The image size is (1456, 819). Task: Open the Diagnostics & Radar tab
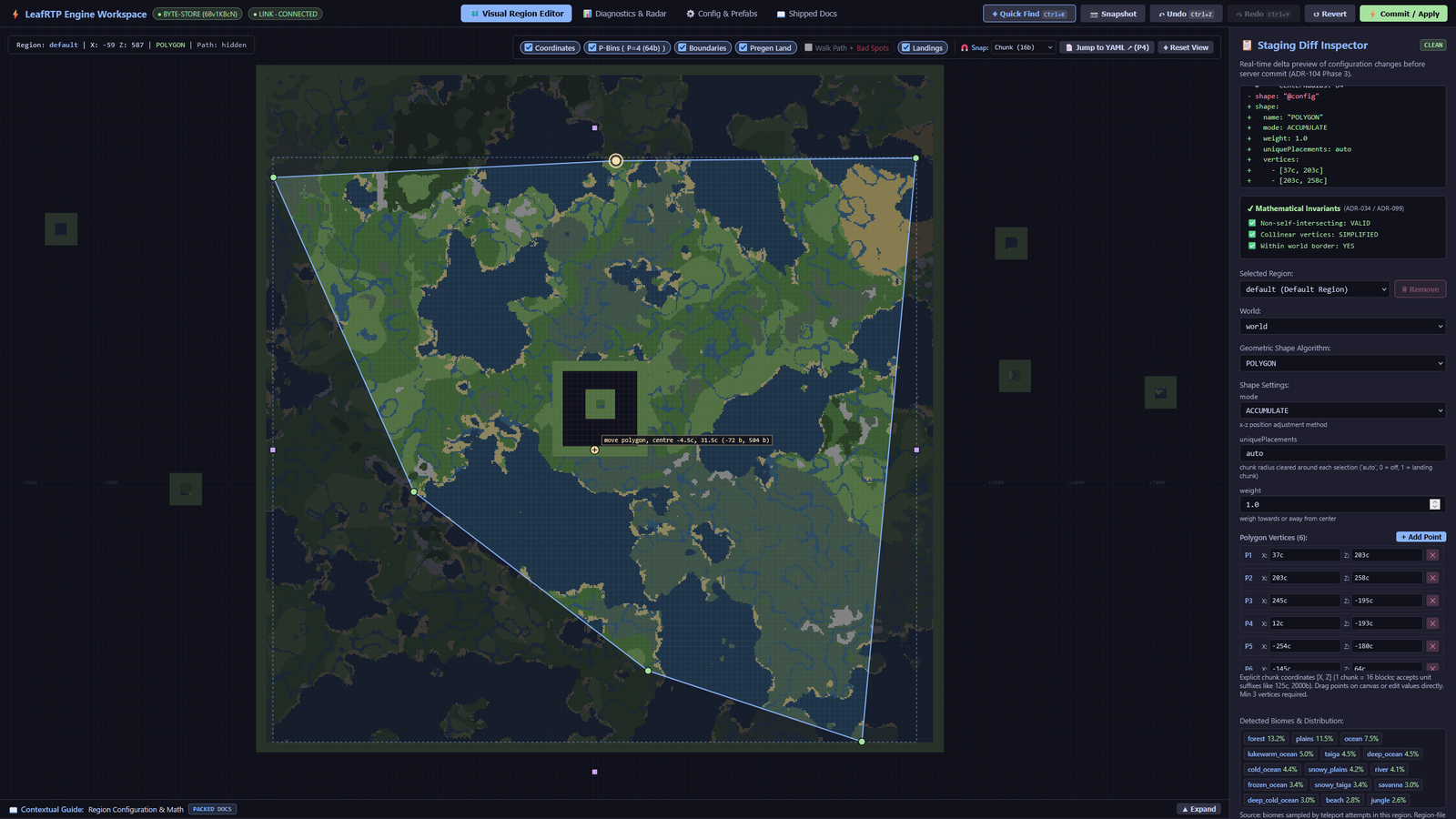pos(624,14)
